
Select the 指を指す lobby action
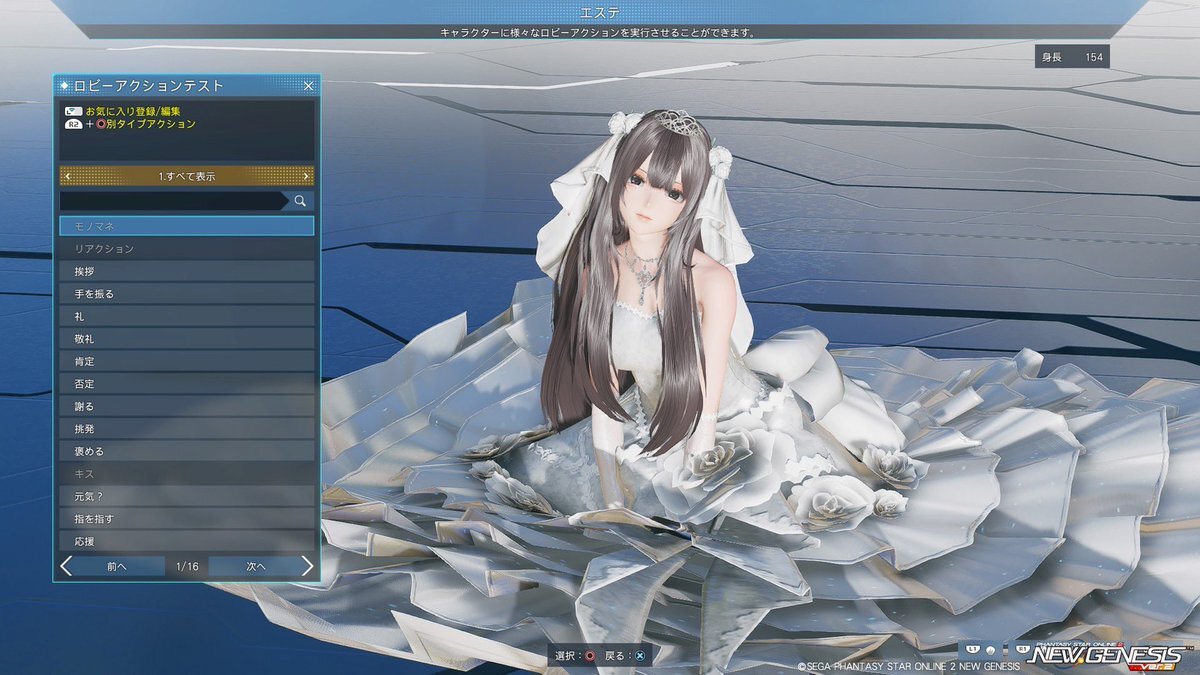[x=187, y=519]
